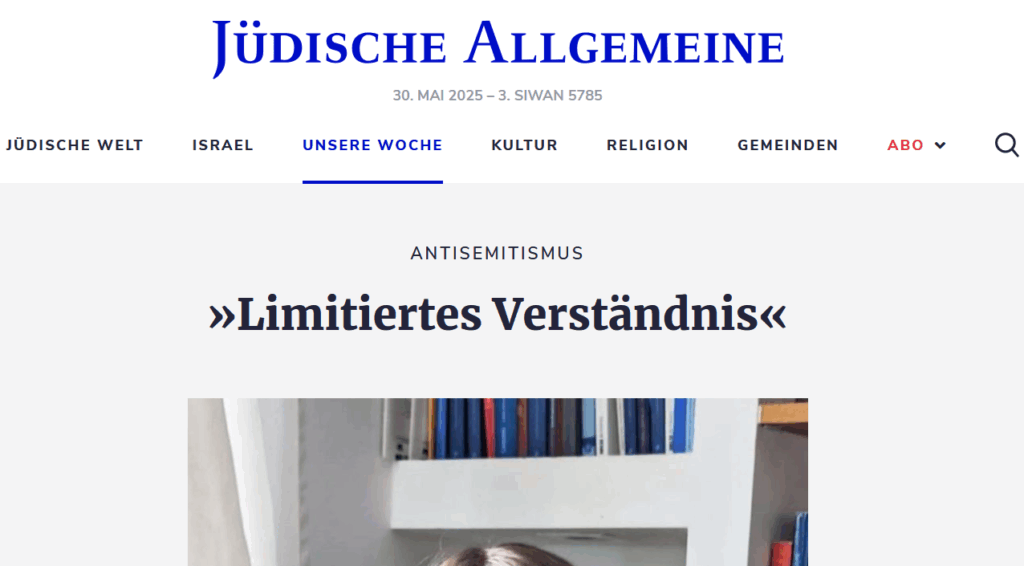Click the word Jüdische in the masthead logo
The width and height of the screenshot is (1024, 566).
(330, 47)
